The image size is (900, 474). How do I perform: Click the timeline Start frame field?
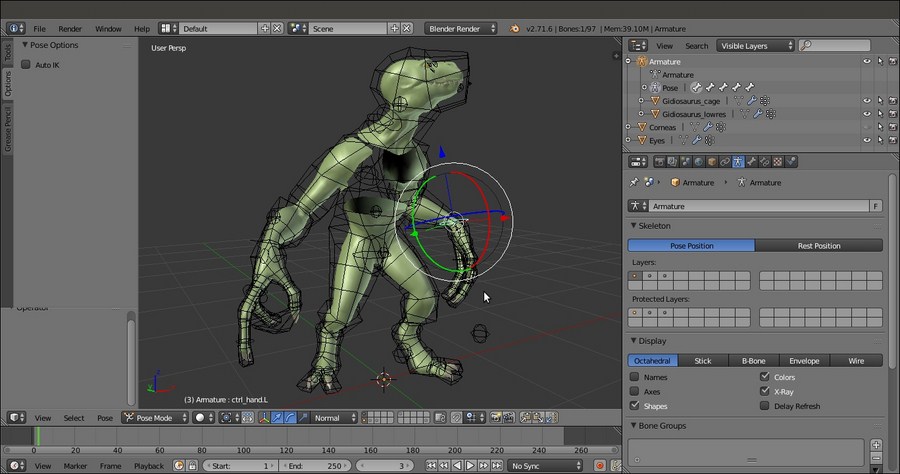241,466
